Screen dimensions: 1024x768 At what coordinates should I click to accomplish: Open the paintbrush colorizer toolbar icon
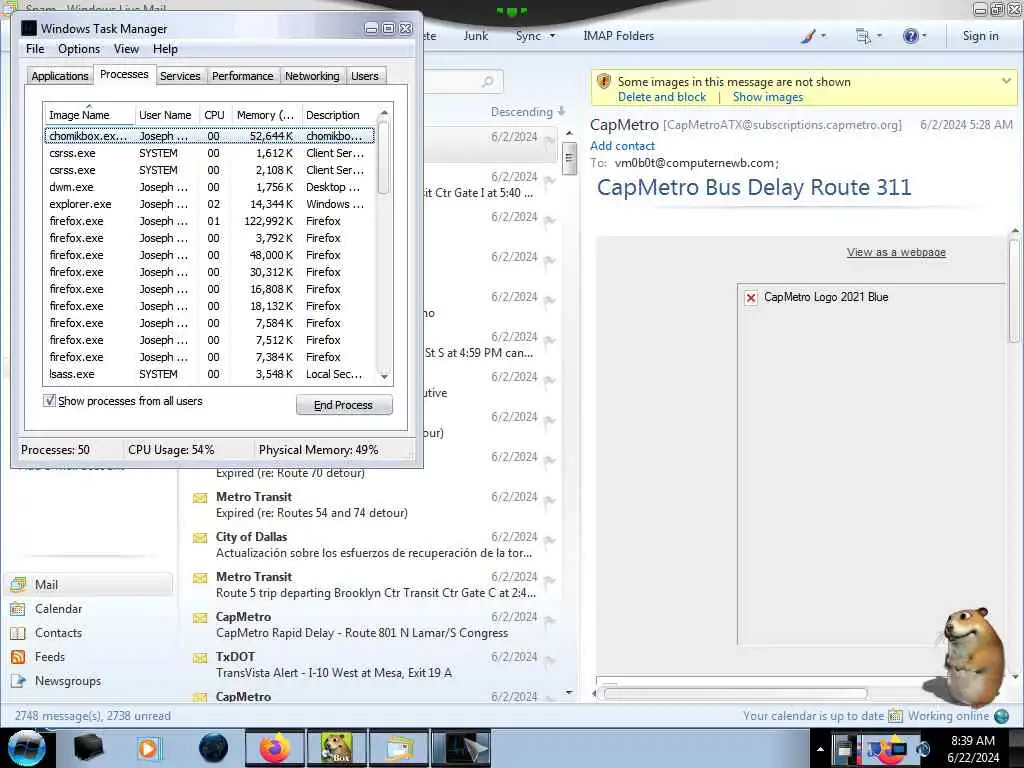[808, 36]
